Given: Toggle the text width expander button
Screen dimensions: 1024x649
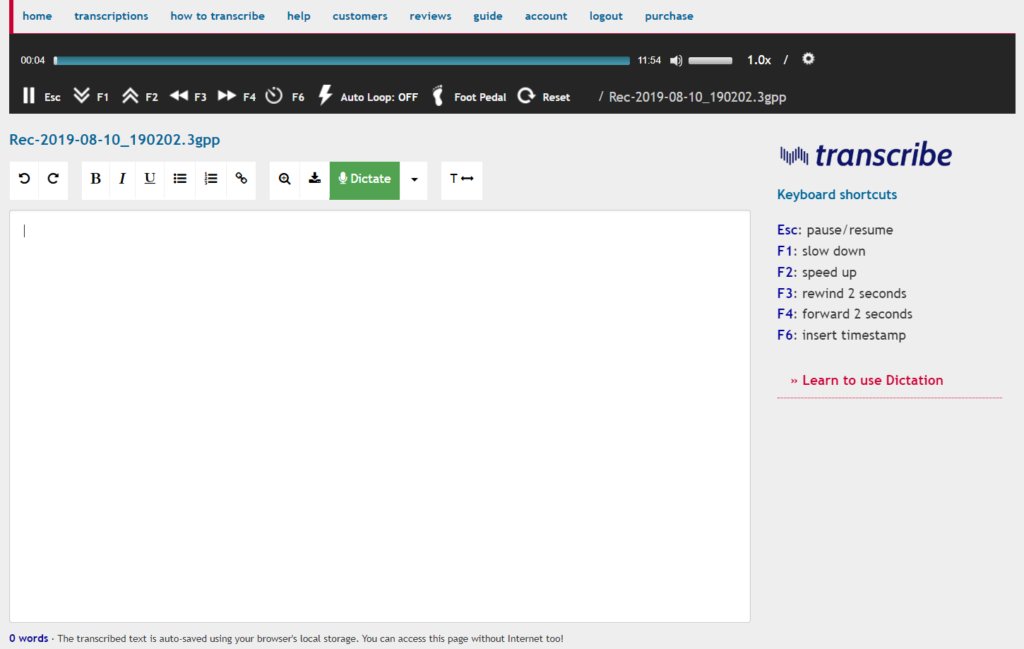Looking at the screenshot, I should click(x=461, y=179).
